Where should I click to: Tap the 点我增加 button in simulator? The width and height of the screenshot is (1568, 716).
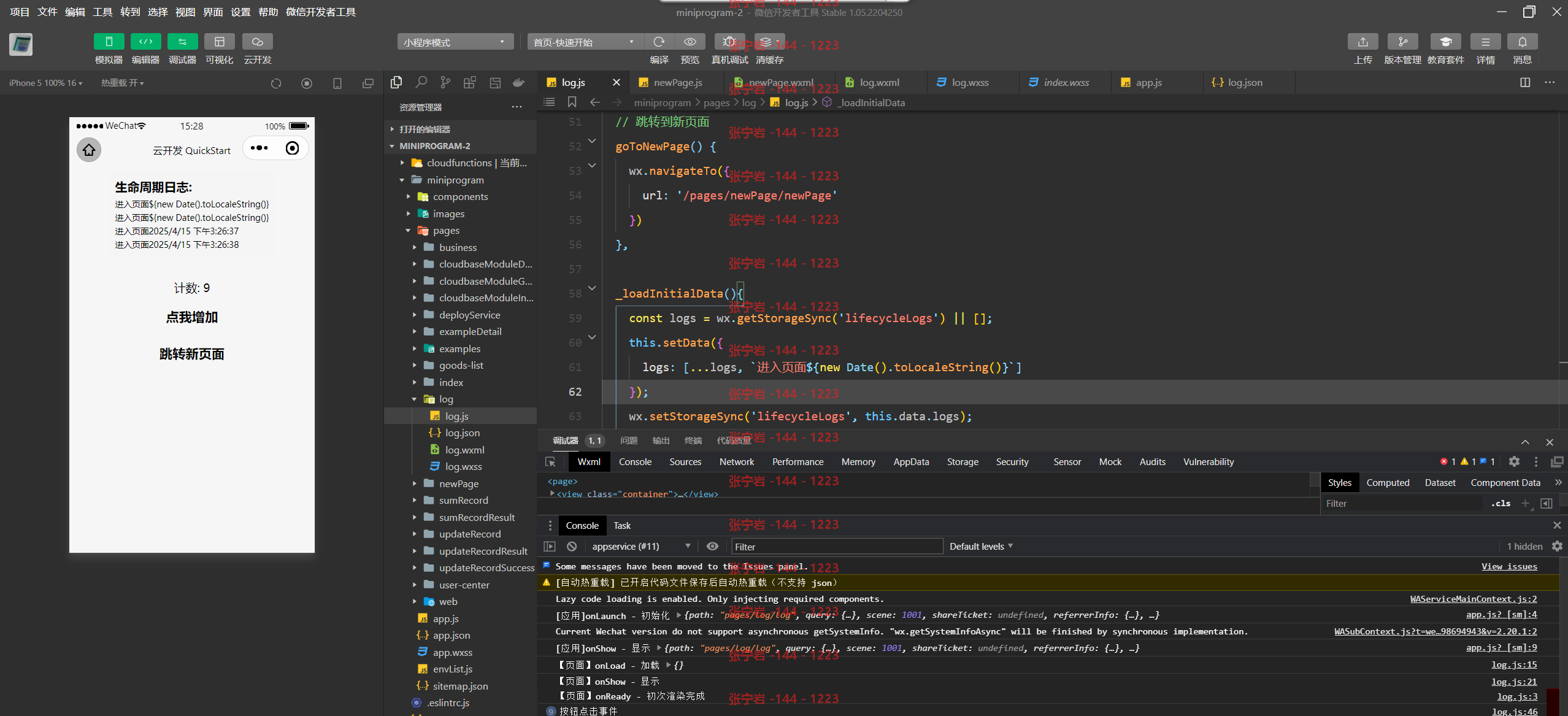191,317
